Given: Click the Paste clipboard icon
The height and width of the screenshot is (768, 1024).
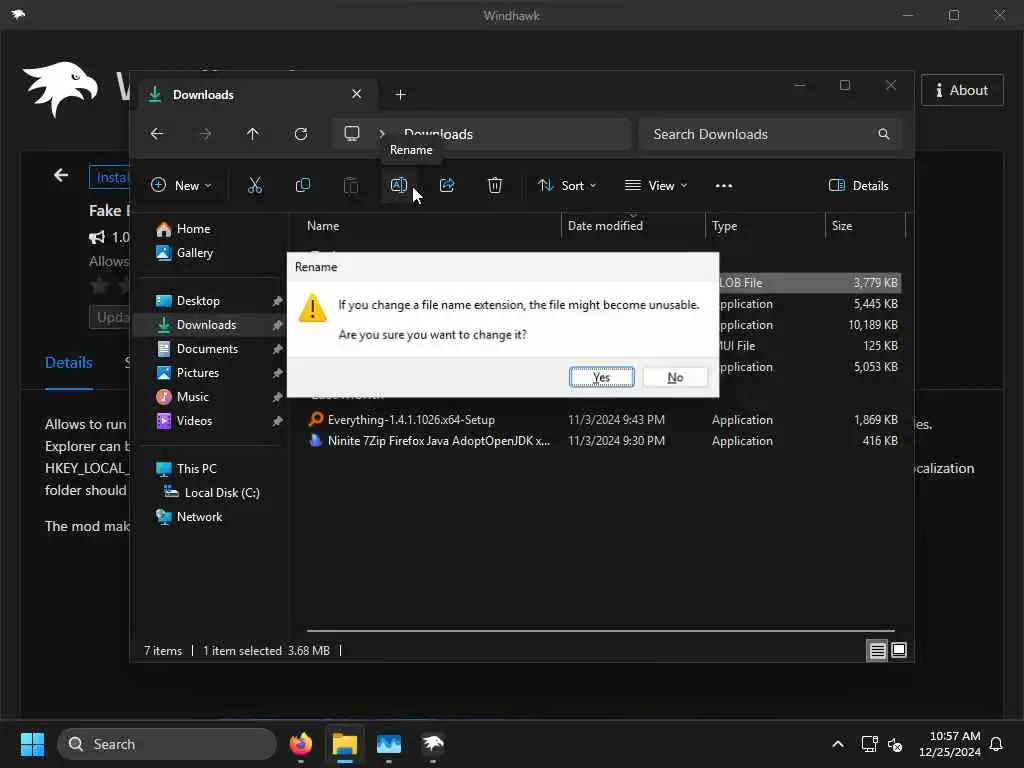Looking at the screenshot, I should tap(351, 185).
